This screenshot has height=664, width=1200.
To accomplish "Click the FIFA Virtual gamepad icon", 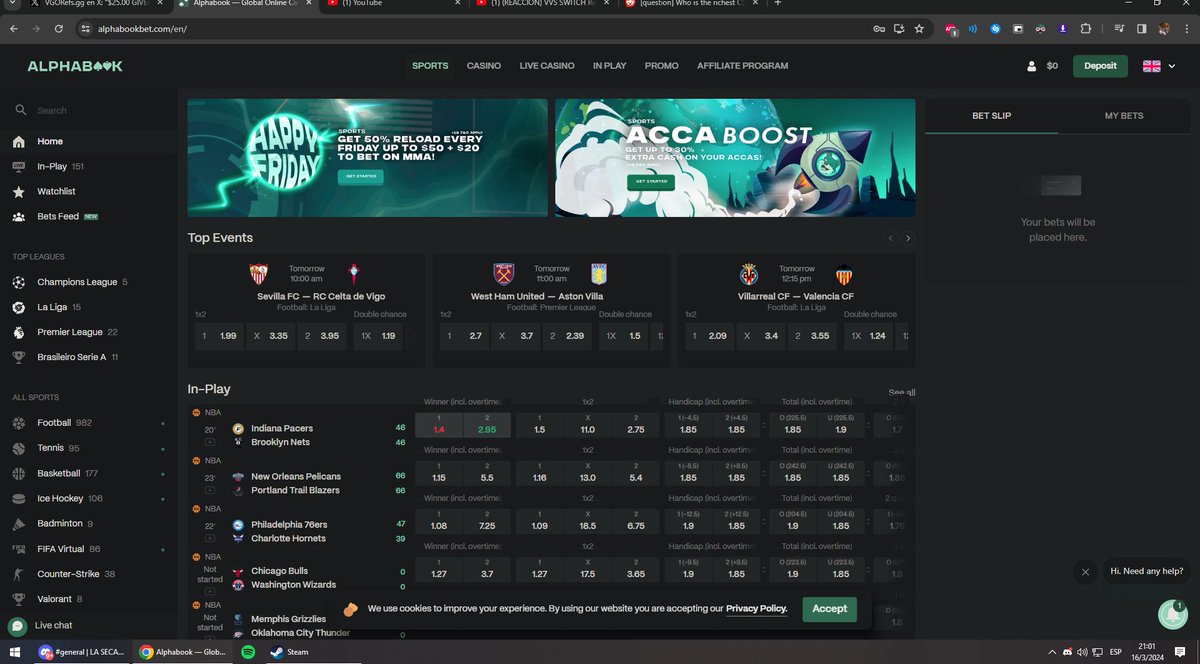I will [x=19, y=549].
